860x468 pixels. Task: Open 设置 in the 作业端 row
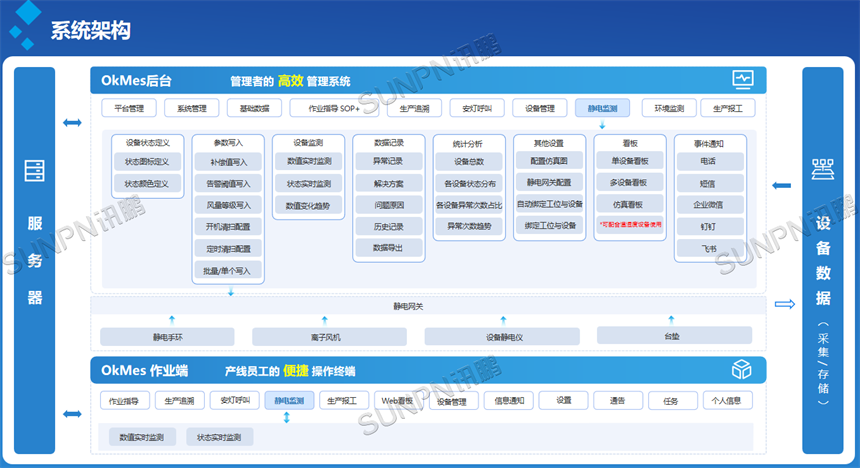[x=563, y=401]
